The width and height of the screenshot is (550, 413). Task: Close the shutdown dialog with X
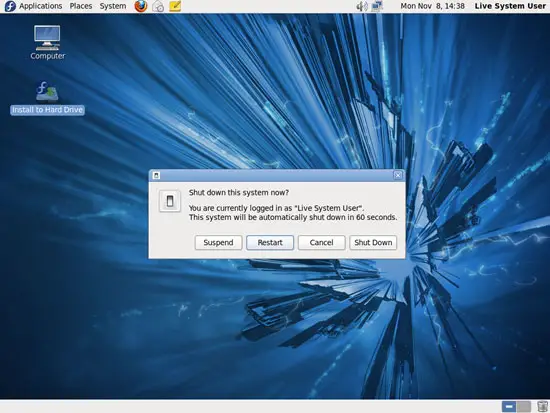pyautogui.click(x=398, y=175)
